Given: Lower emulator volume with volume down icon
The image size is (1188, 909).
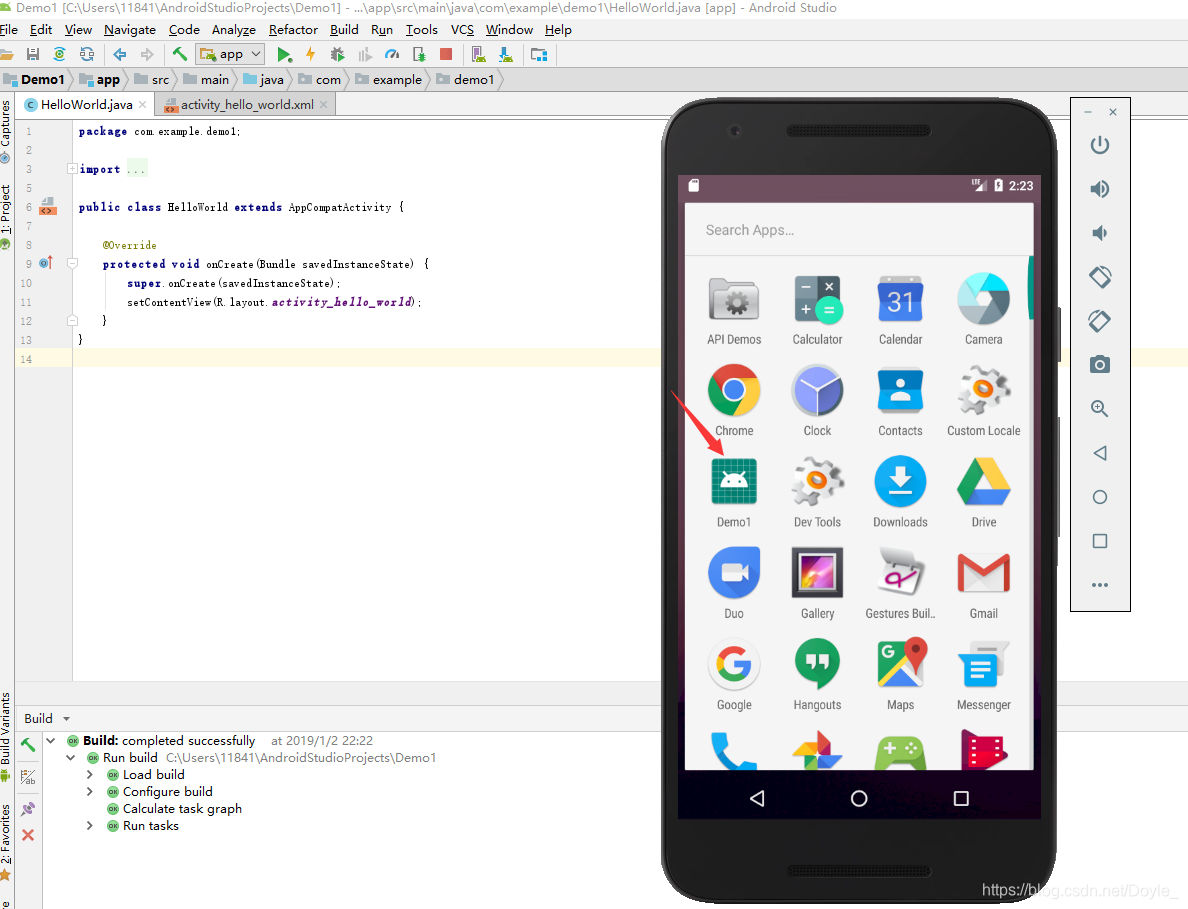Looking at the screenshot, I should tap(1099, 233).
